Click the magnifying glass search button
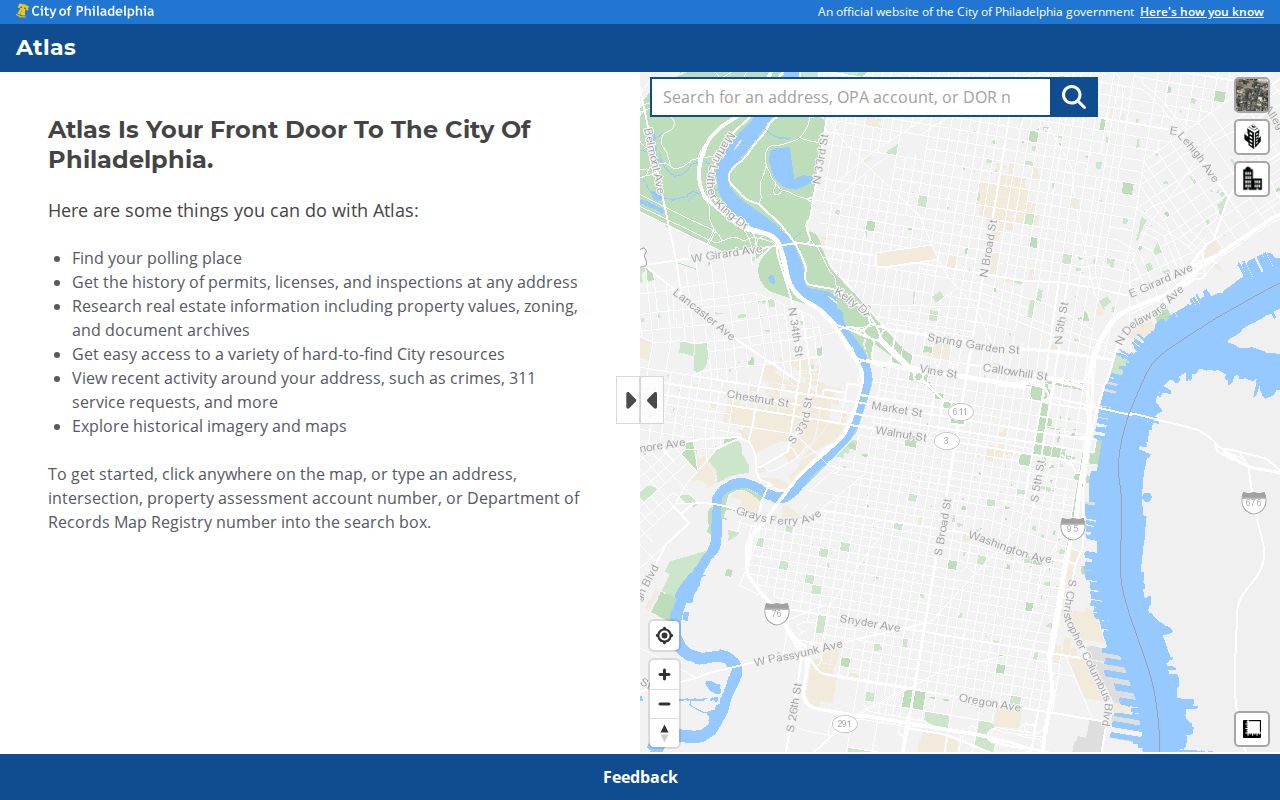The width and height of the screenshot is (1280, 800). 1074,97
